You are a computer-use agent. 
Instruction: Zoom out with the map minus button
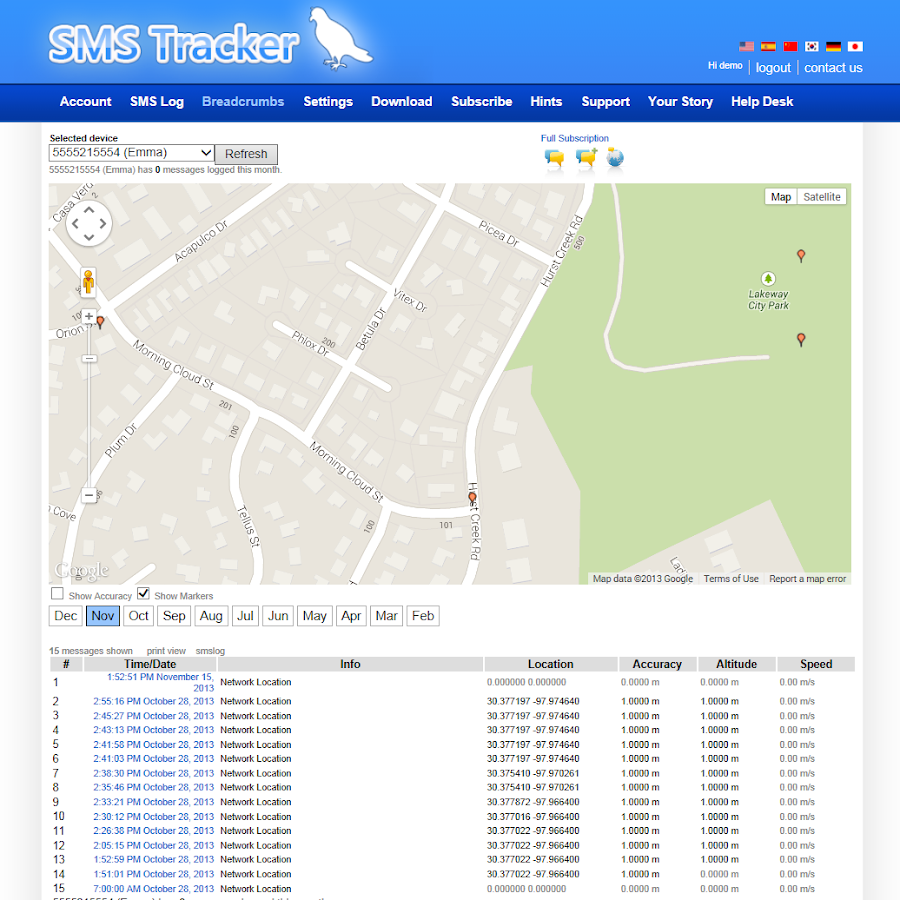(x=89, y=495)
